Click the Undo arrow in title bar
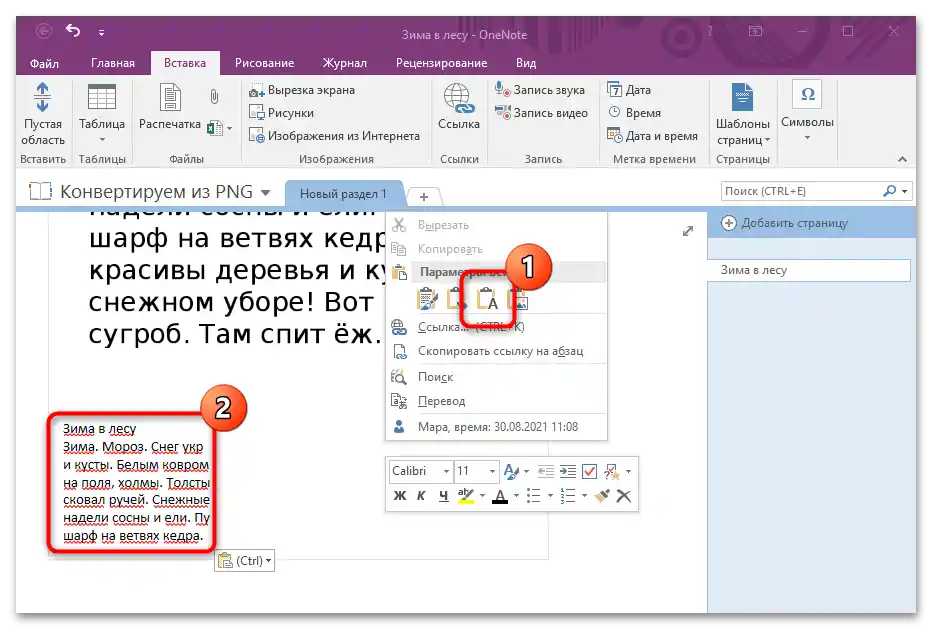 point(73,30)
